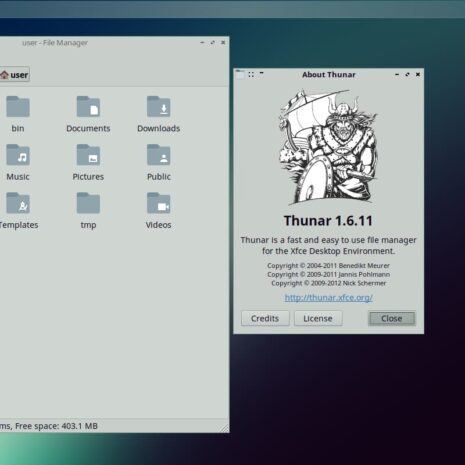
Task: Select the Pictures folder icon
Action: [x=88, y=155]
